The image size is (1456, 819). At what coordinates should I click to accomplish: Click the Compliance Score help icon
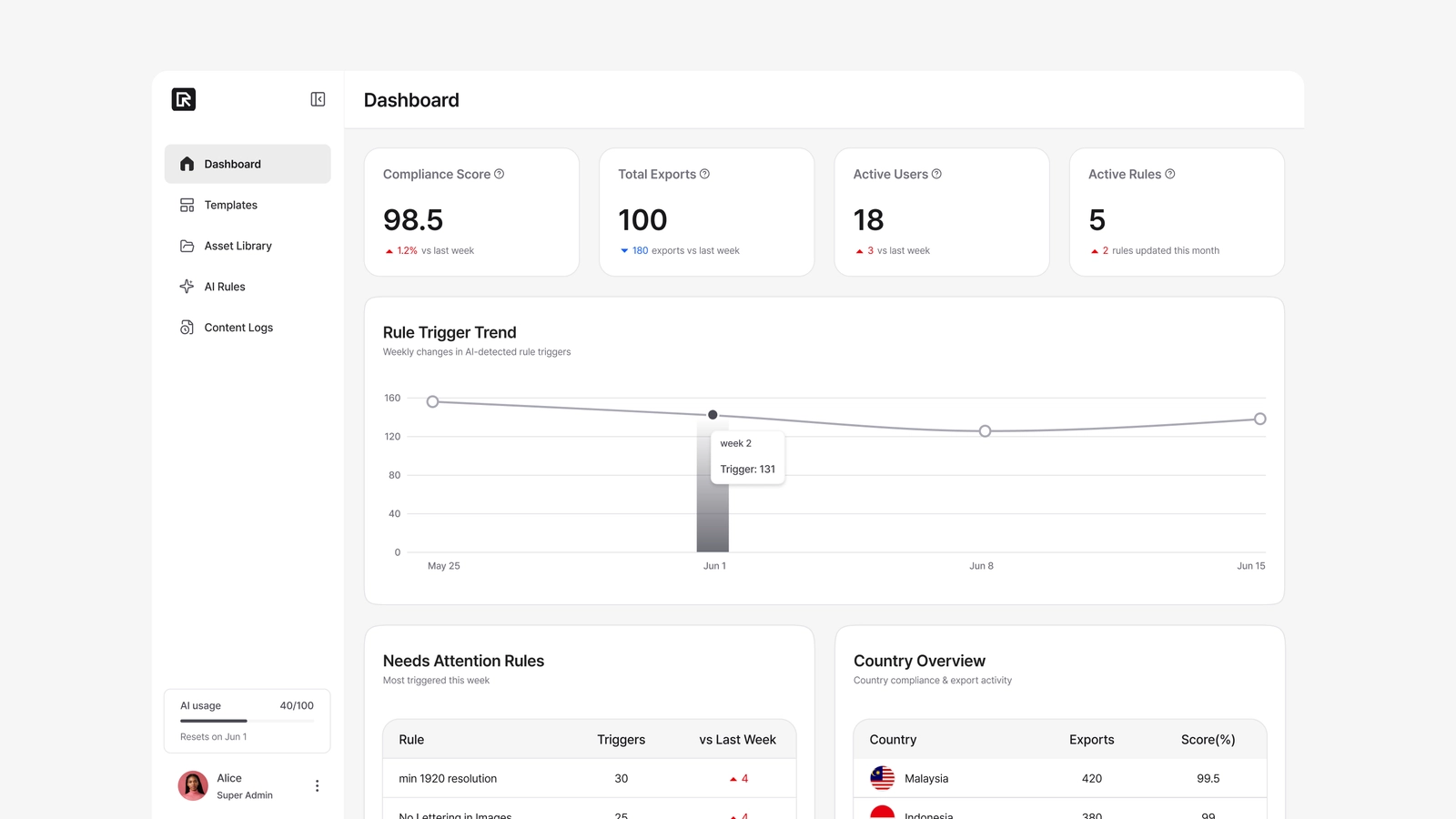tap(499, 174)
